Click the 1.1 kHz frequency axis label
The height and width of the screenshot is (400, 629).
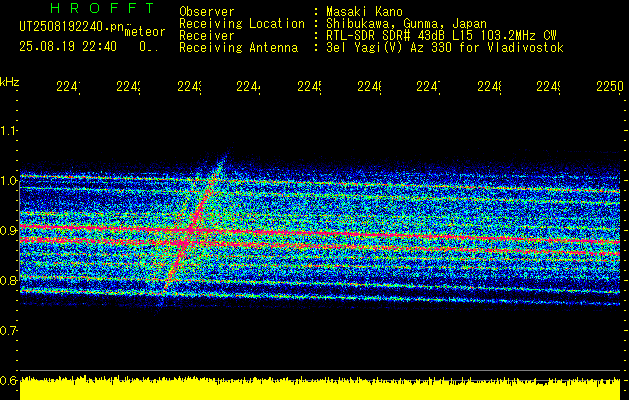(9, 130)
